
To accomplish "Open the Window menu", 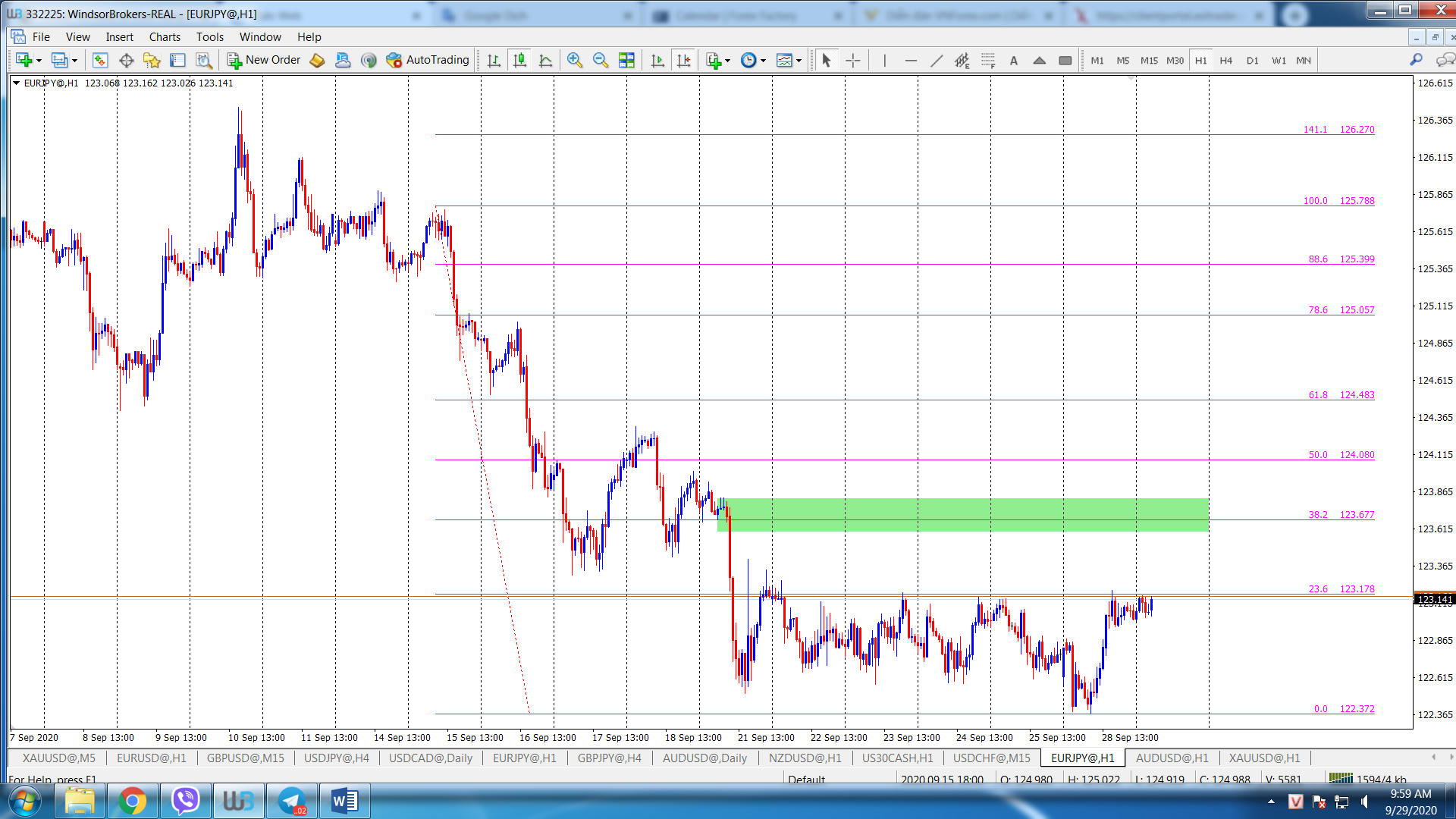I will click(260, 36).
